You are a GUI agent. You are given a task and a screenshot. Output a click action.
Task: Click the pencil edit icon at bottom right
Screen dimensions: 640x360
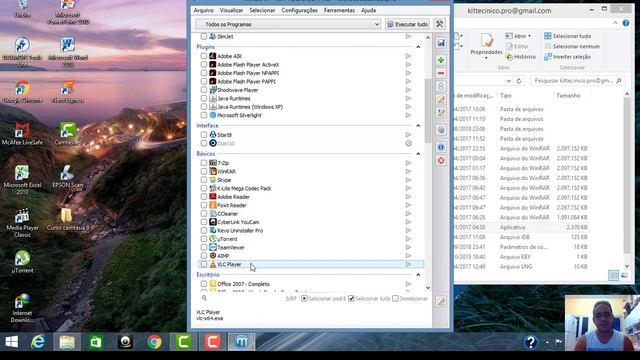(x=441, y=301)
